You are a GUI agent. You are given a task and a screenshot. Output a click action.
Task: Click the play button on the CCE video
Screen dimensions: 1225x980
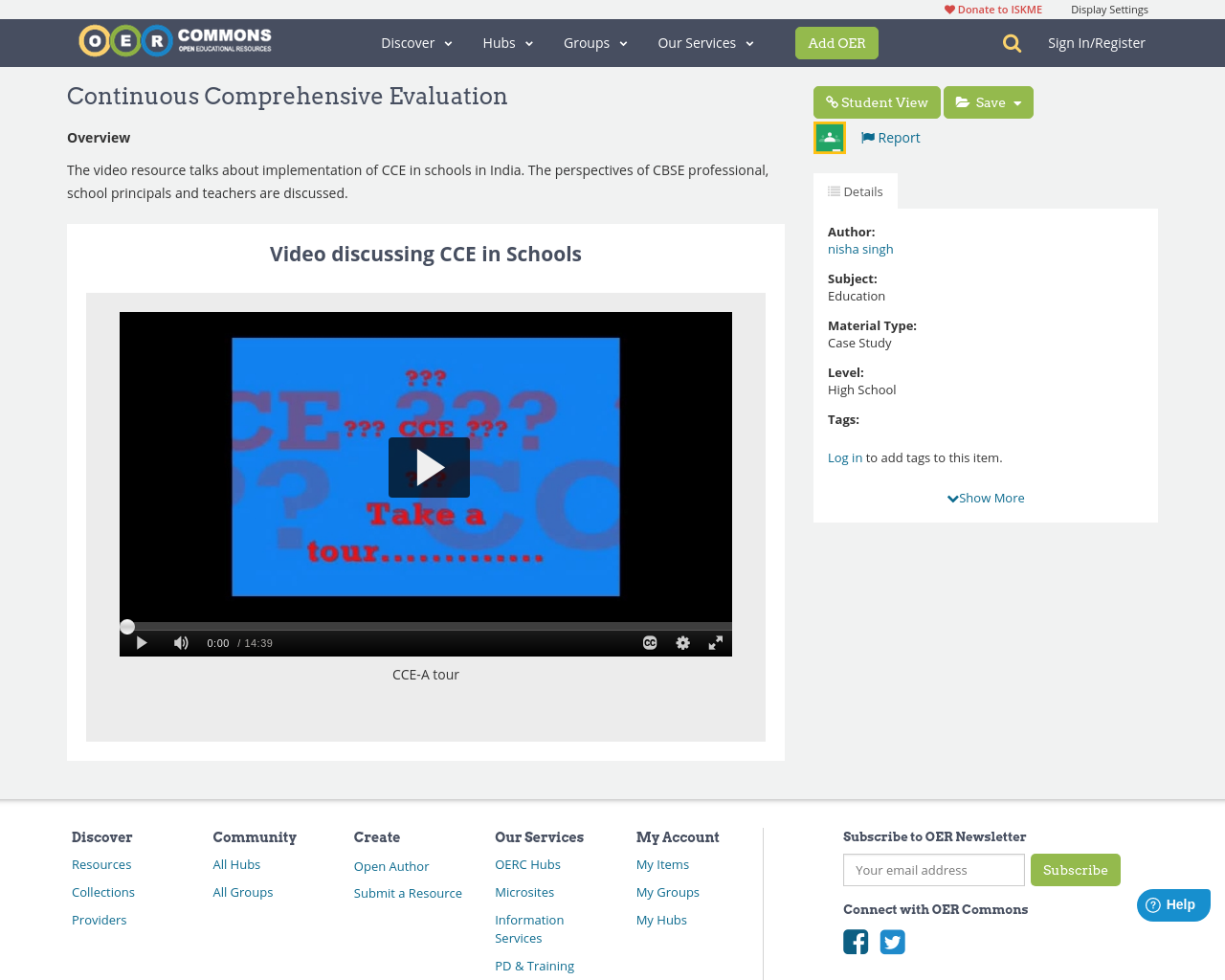429,467
